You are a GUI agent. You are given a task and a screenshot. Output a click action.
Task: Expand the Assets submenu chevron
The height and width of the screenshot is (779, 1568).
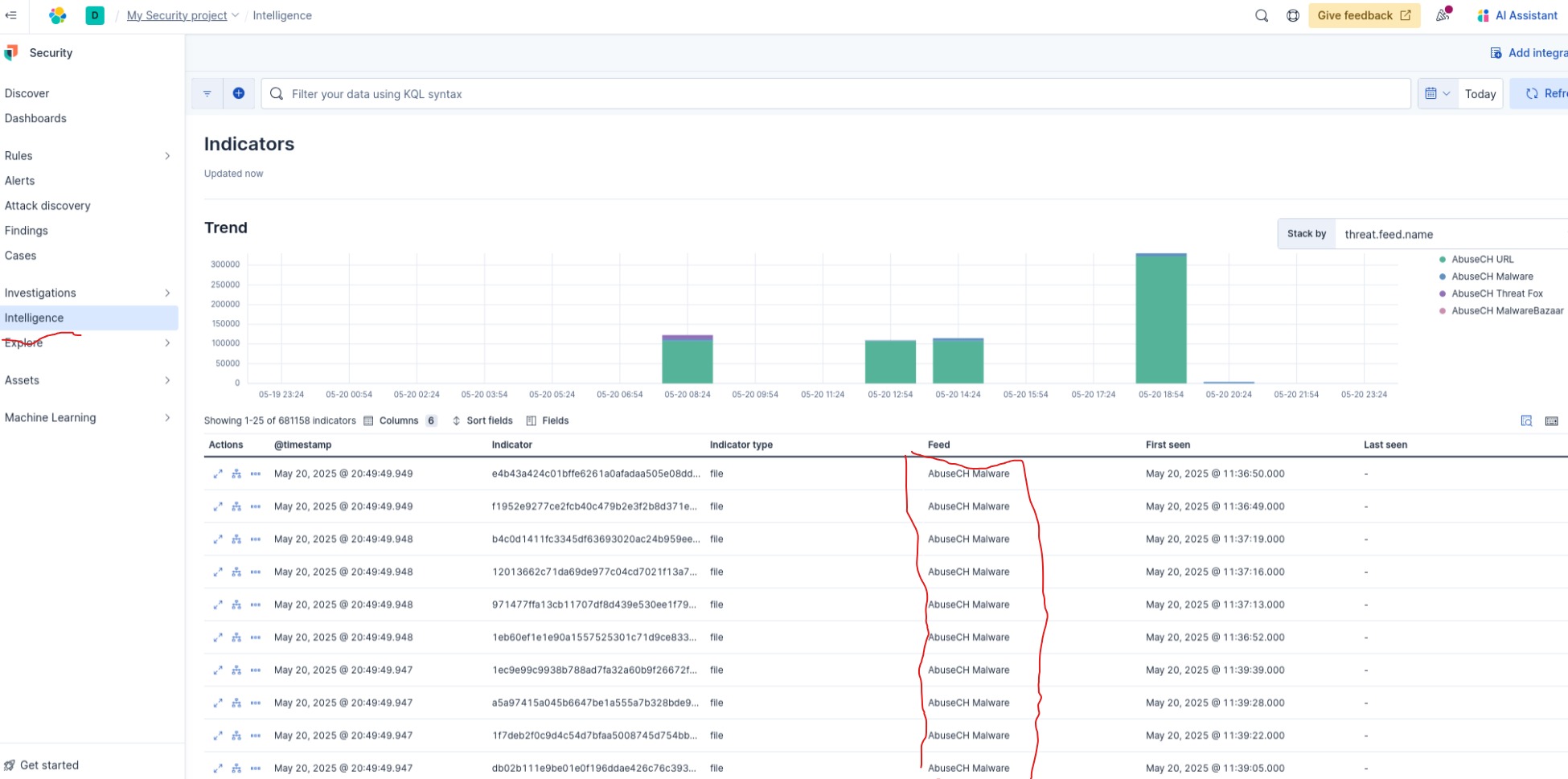[167, 380]
